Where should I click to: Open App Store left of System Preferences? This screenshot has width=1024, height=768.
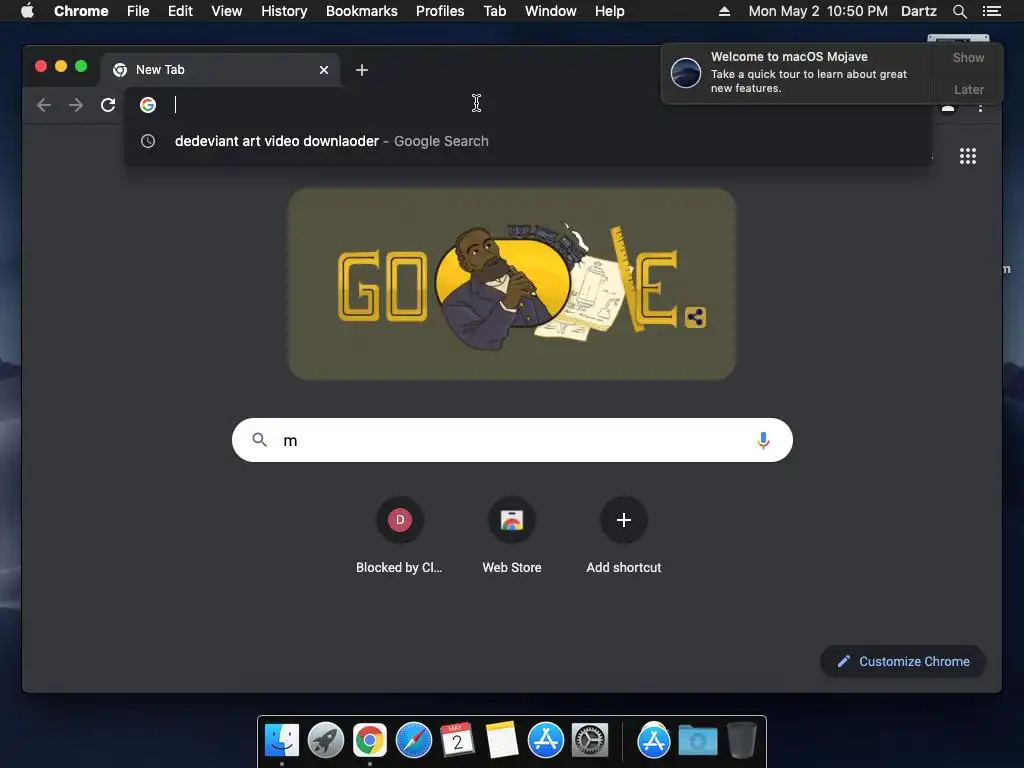(546, 741)
